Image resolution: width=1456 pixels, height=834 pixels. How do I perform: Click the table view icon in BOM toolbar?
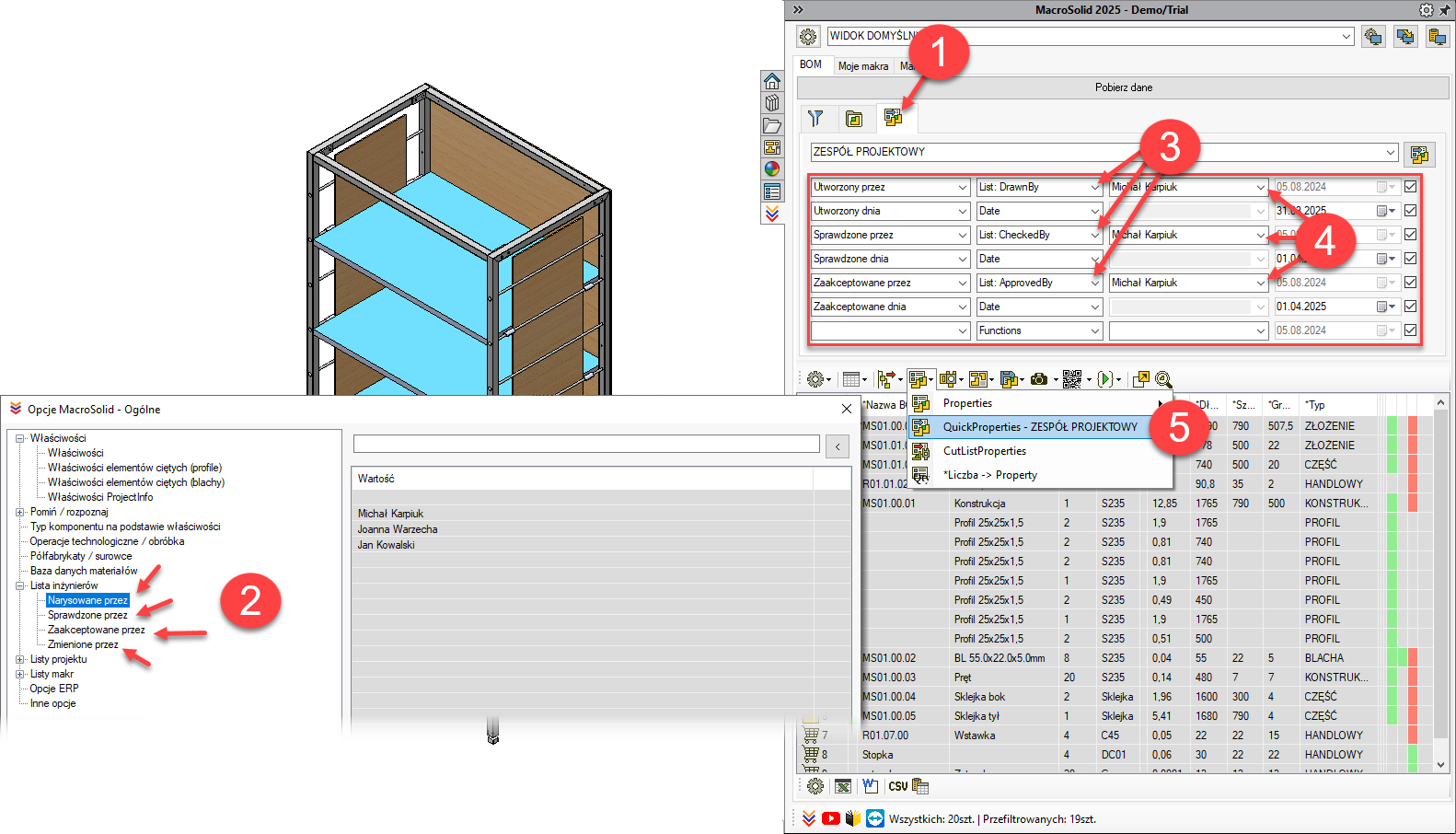coord(851,379)
